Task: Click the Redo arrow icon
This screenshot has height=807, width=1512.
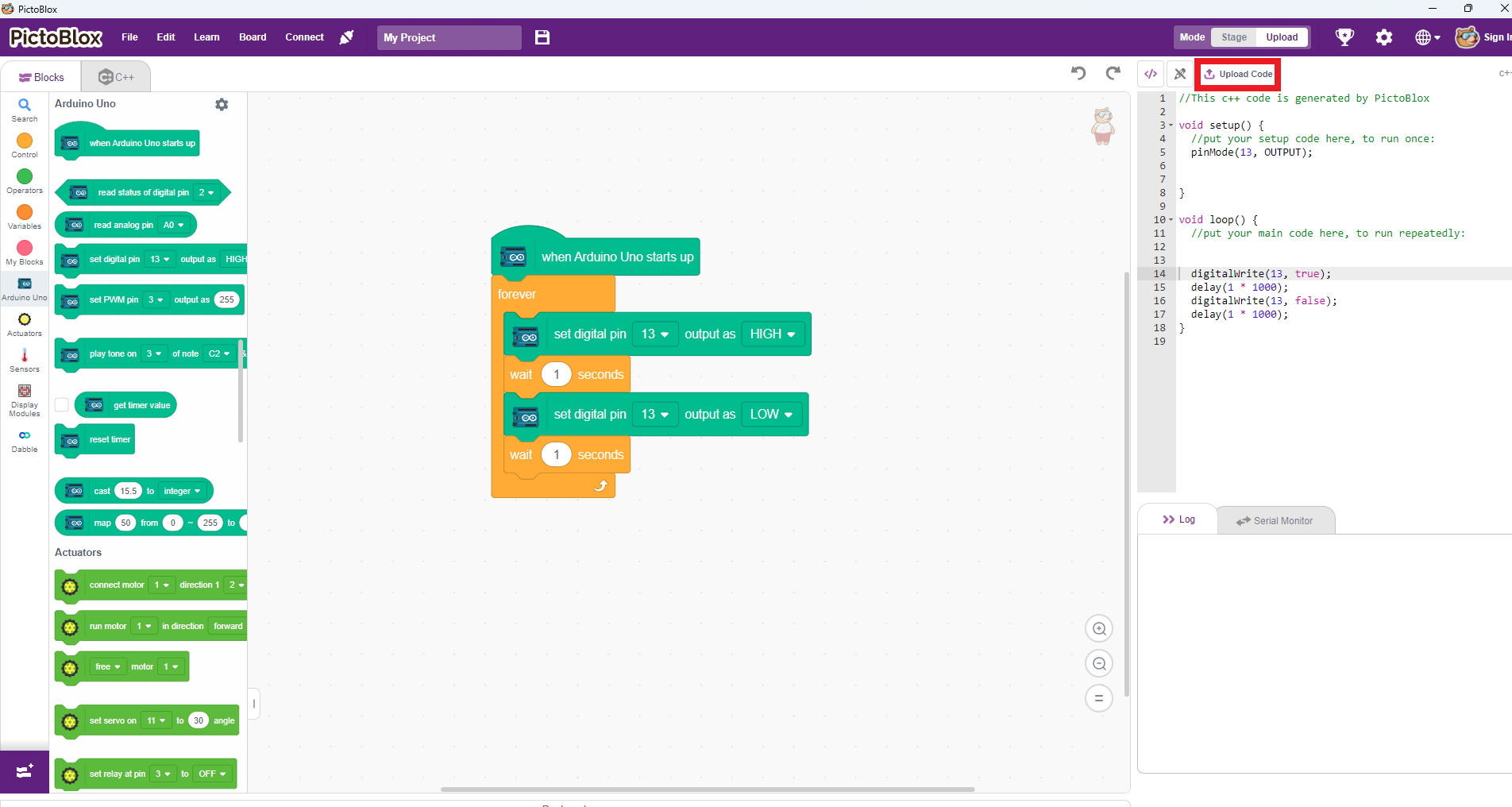Action: coord(1113,73)
